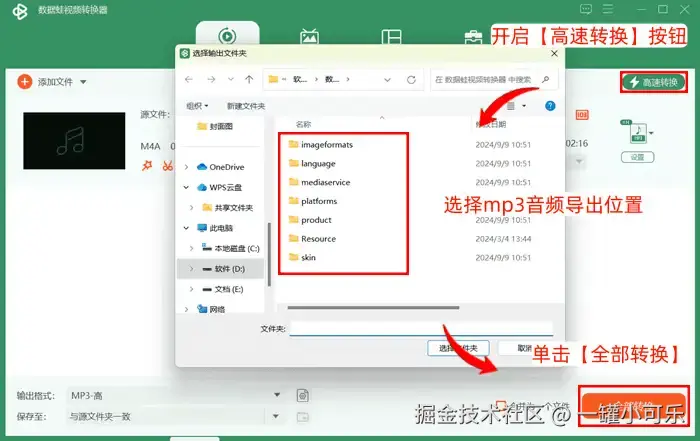Open view options dropdown arrow

[524, 106]
